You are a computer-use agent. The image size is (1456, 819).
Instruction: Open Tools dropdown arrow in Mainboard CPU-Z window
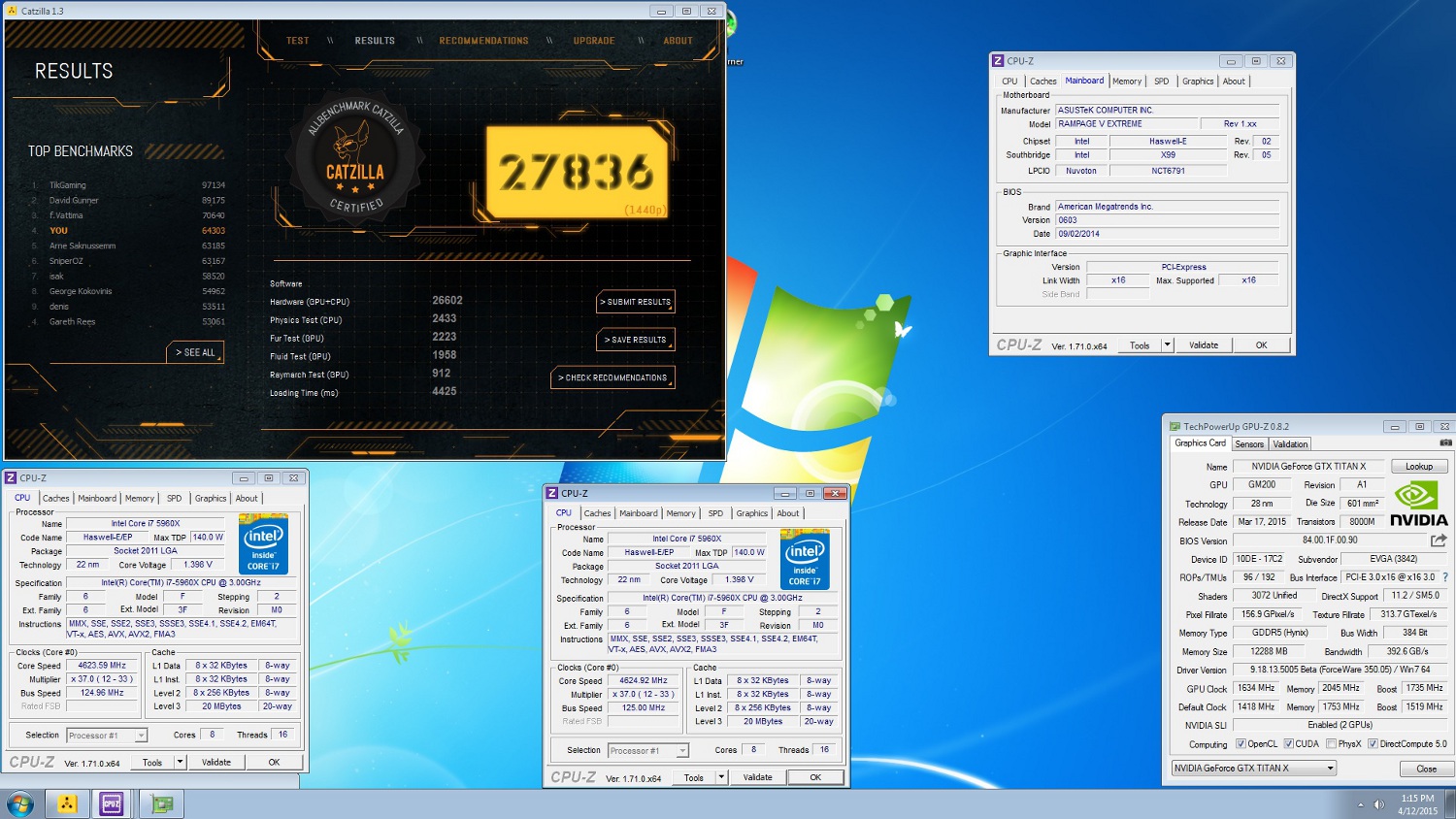[1167, 345]
